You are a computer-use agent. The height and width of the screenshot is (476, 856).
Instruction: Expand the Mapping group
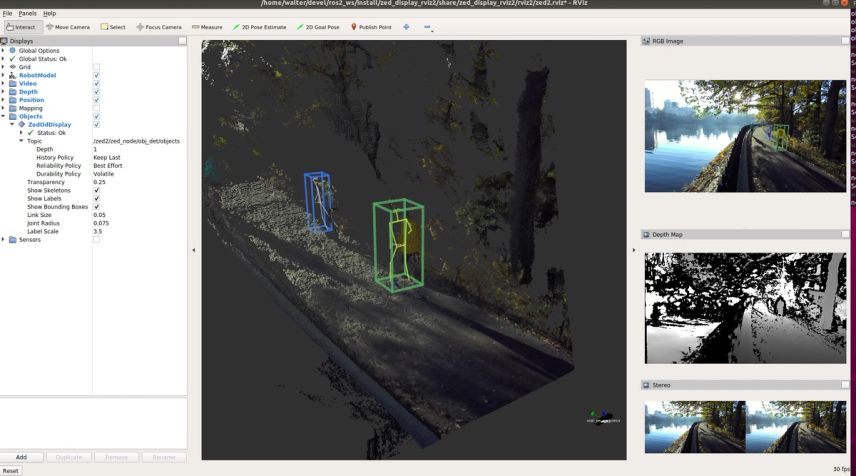(x=3, y=108)
